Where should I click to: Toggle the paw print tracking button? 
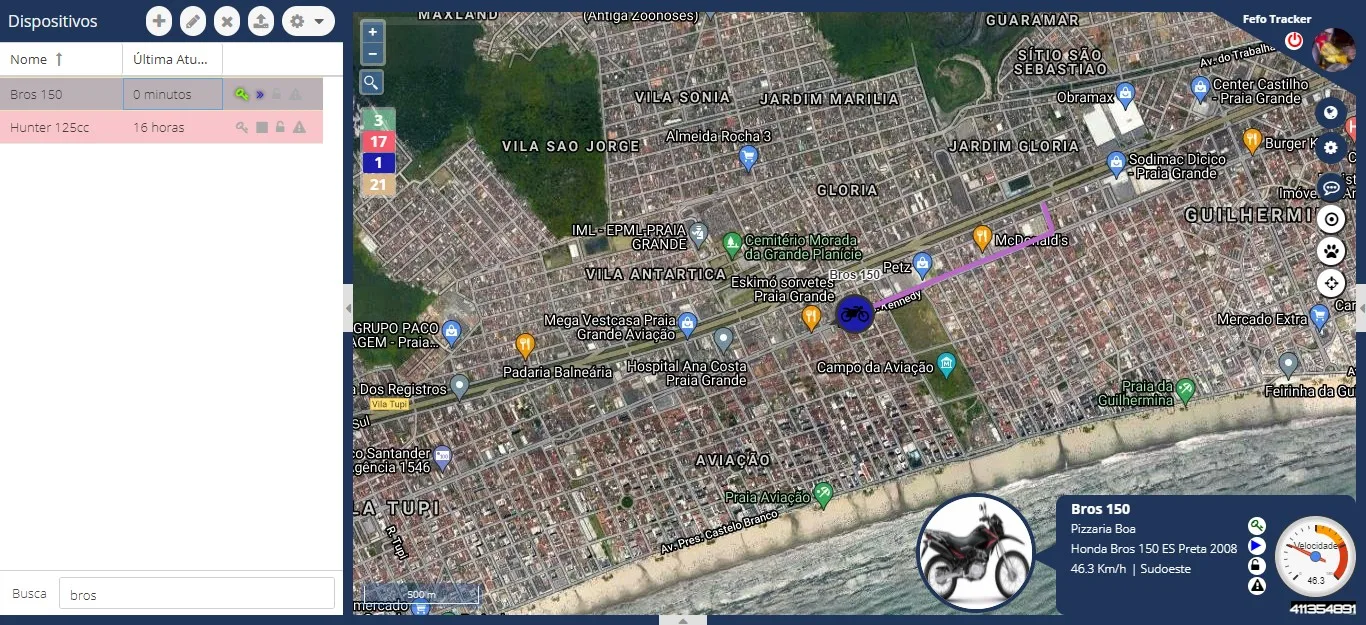pos(1330,250)
